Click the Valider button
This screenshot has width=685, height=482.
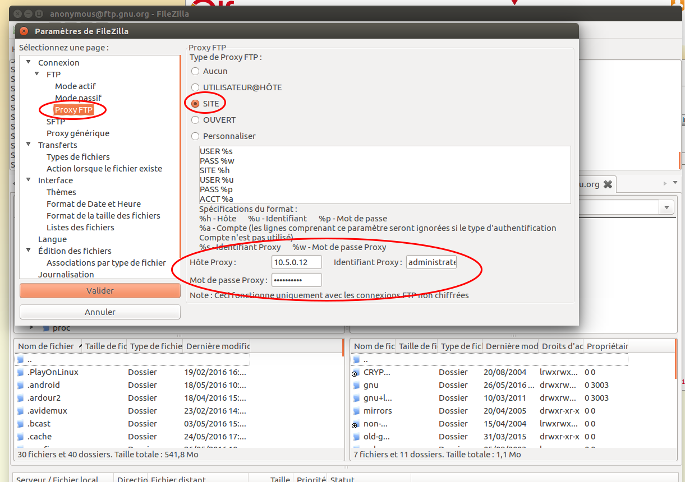click(x=99, y=290)
